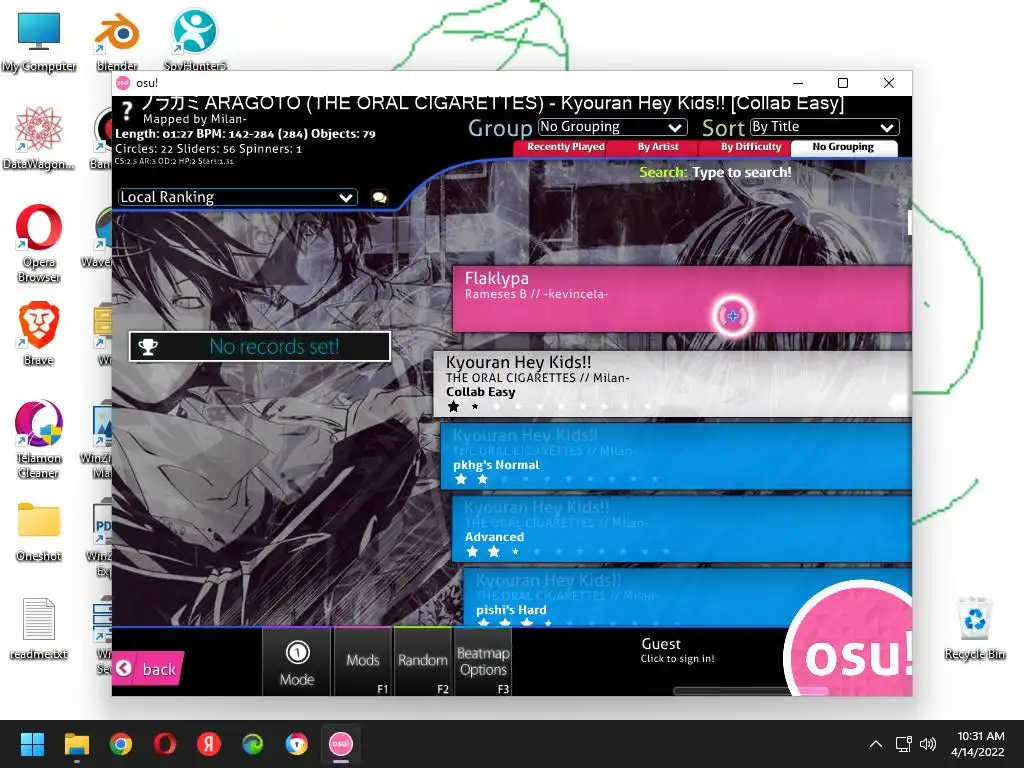Screen dimensions: 1024x768
Task: Open clock and date in taskbar
Action: pos(977,744)
